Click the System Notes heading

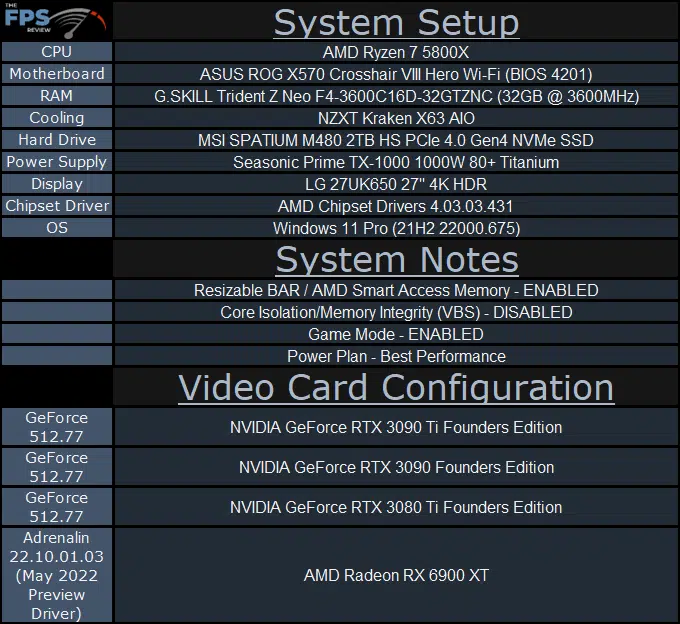[x=396, y=260]
